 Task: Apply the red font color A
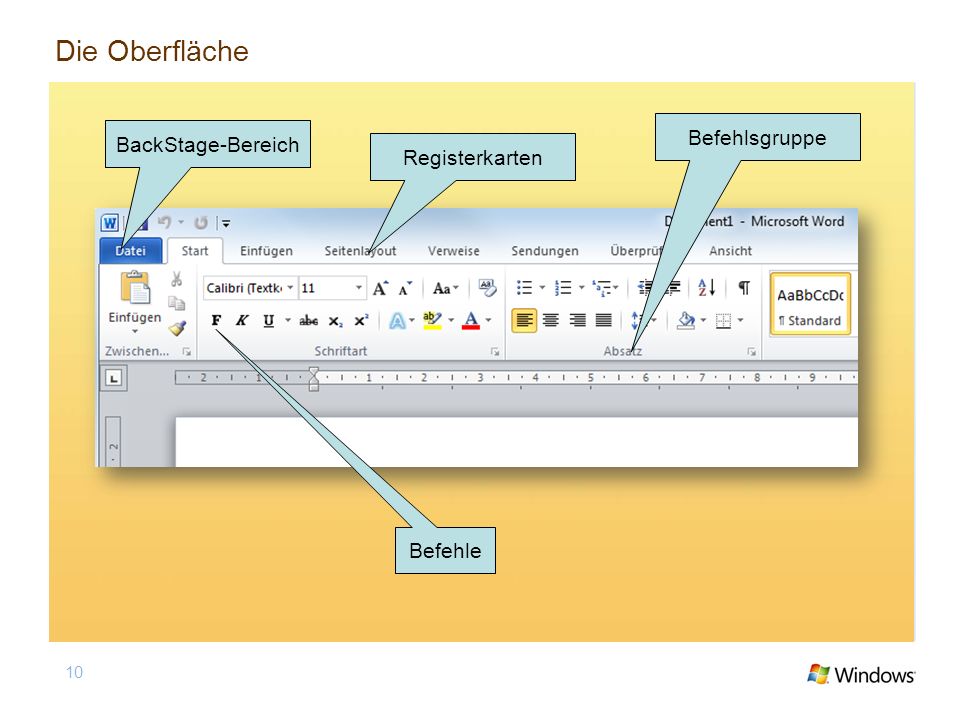(x=471, y=320)
